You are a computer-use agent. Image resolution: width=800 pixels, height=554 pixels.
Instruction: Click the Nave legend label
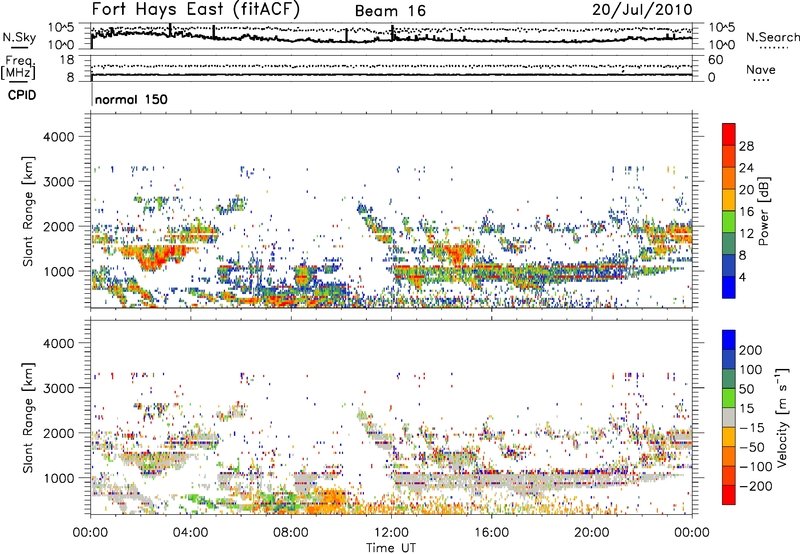[x=761, y=70]
